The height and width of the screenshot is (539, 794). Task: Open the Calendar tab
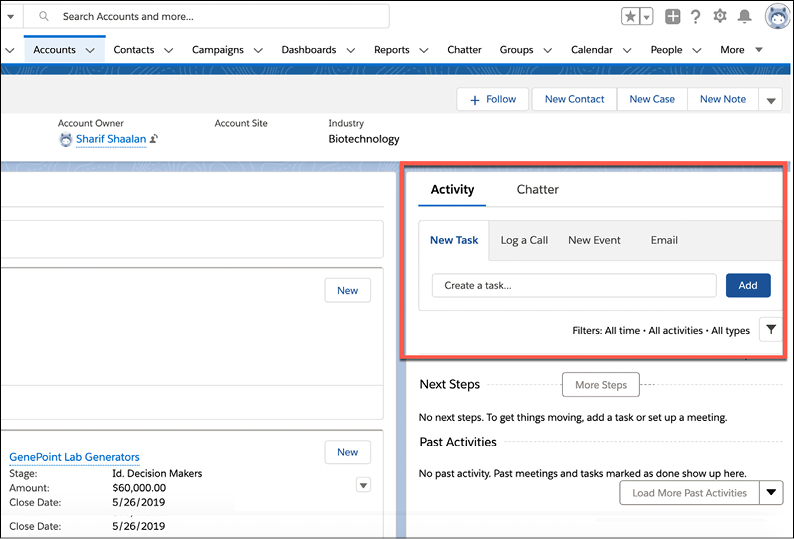(591, 50)
